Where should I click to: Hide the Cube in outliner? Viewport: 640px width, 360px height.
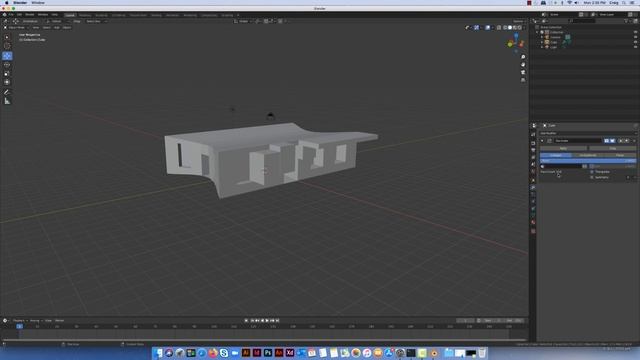coord(635,42)
